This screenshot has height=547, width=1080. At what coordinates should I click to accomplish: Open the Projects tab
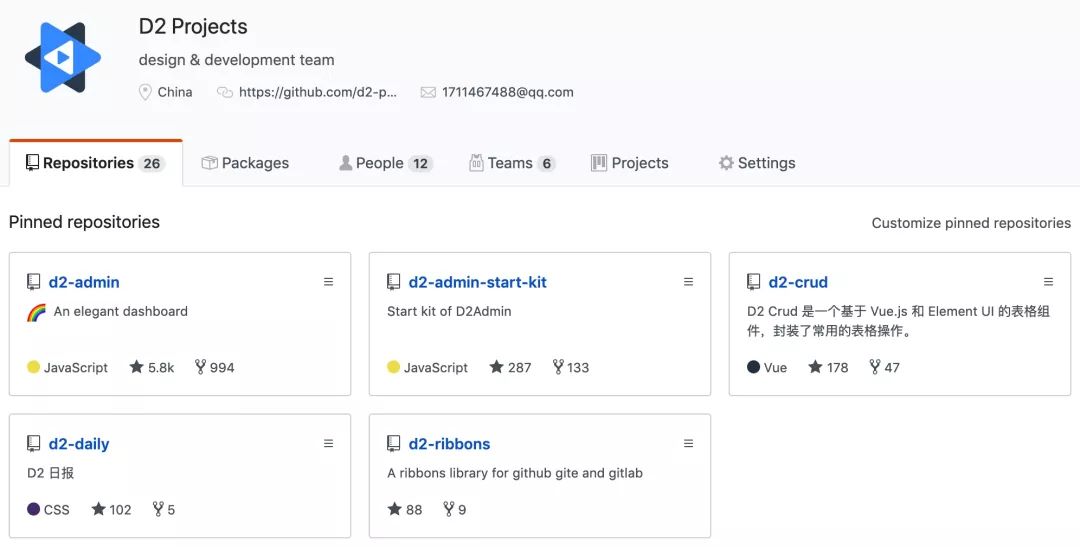(630, 163)
